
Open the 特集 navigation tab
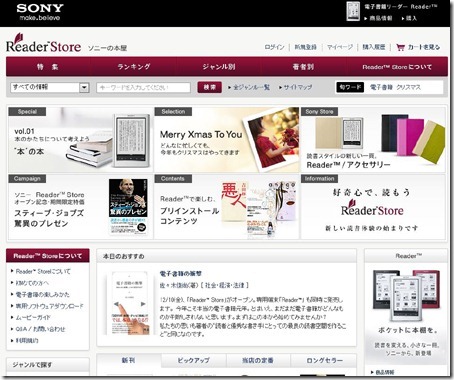point(48,67)
